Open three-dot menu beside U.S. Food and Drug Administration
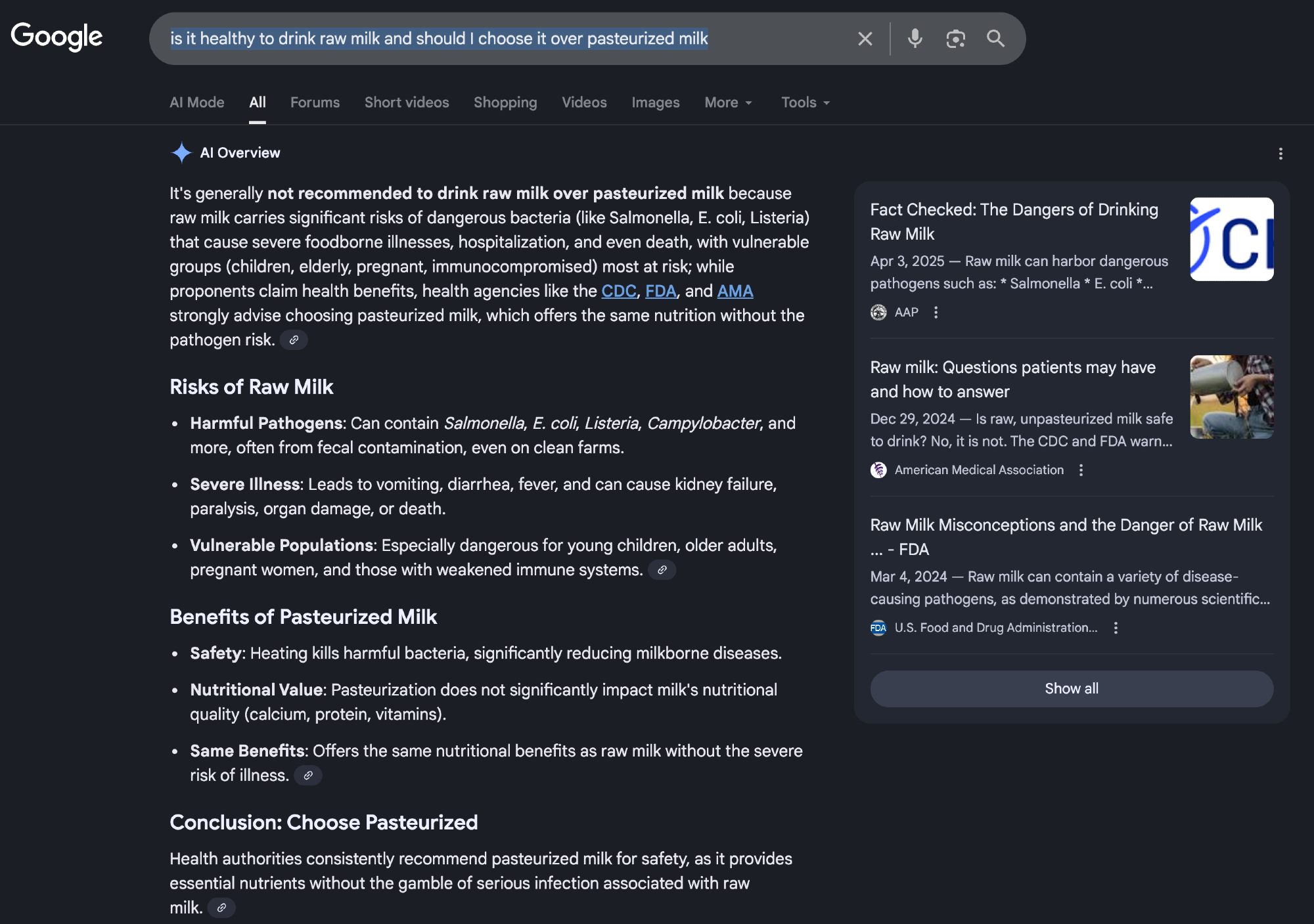The height and width of the screenshot is (924, 1314). coord(1116,628)
